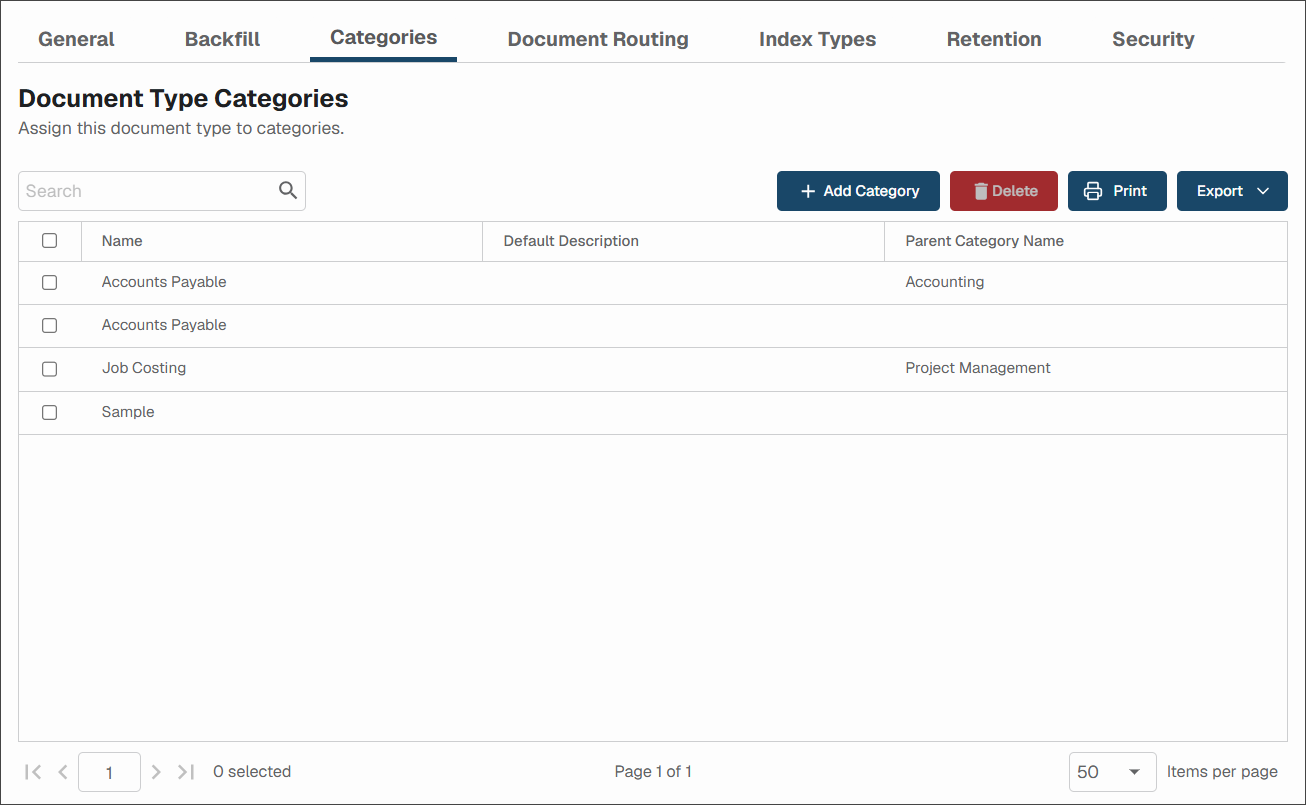Viewport: 1306px width, 805px height.
Task: Go to previous page arrow
Action: tap(63, 772)
